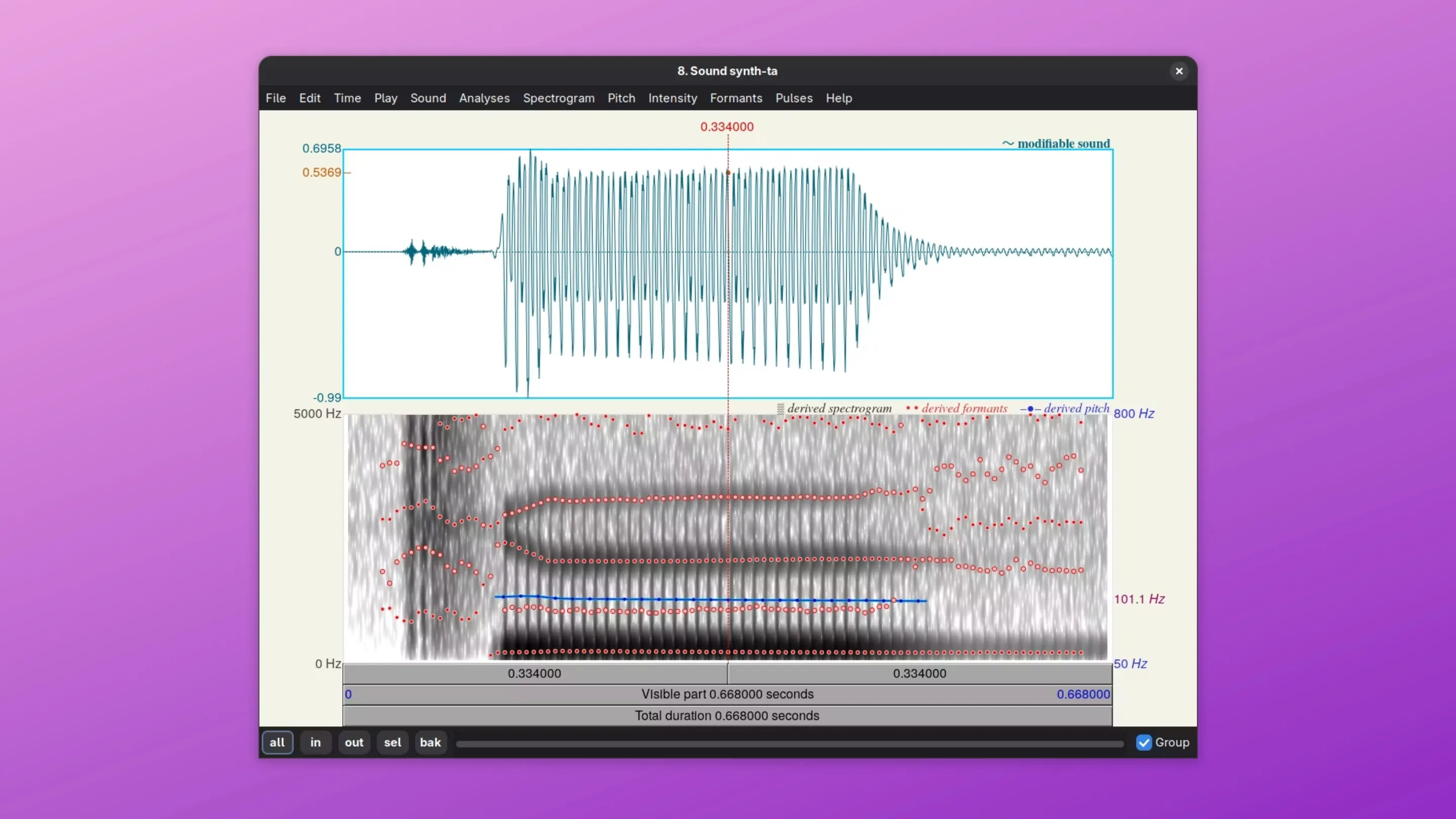Toggle the Group checkbox
The image size is (1456, 819).
tap(1144, 742)
